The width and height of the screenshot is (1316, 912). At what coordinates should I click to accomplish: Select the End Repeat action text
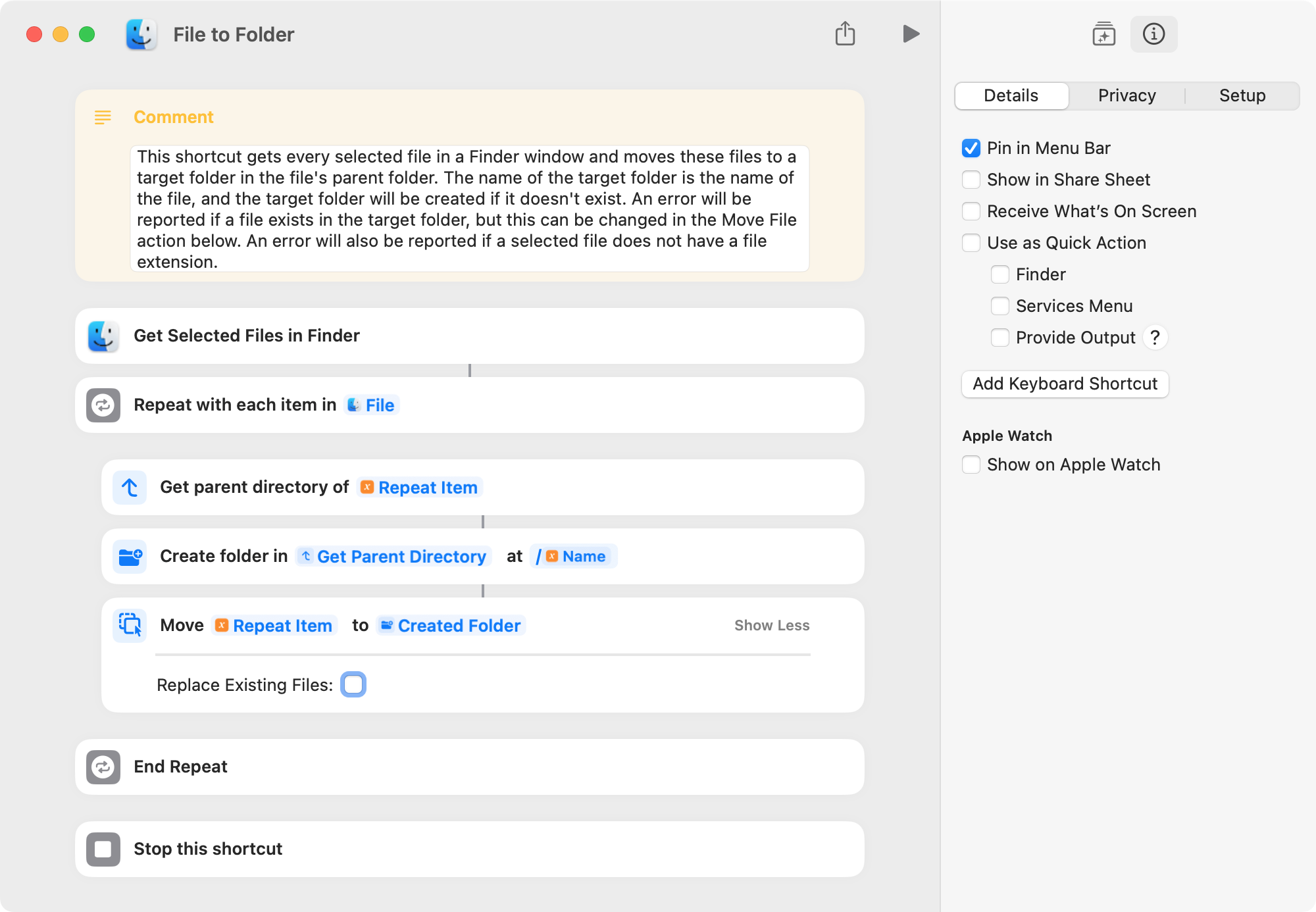tap(180, 767)
